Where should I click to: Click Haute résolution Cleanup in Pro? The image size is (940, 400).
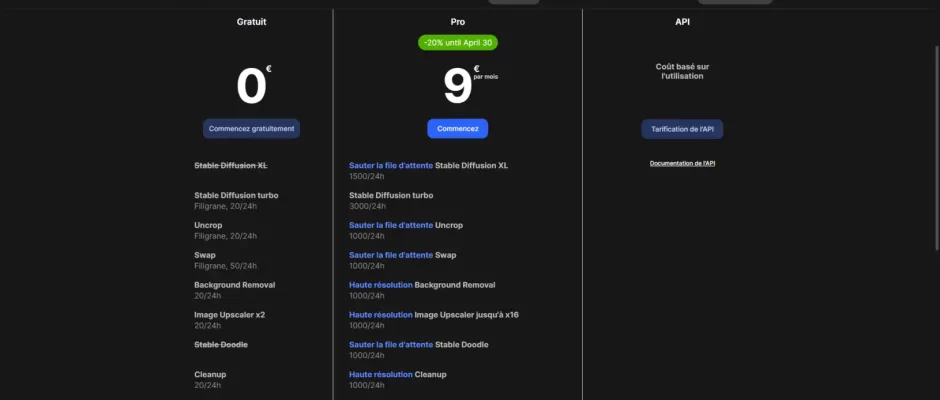click(397, 374)
